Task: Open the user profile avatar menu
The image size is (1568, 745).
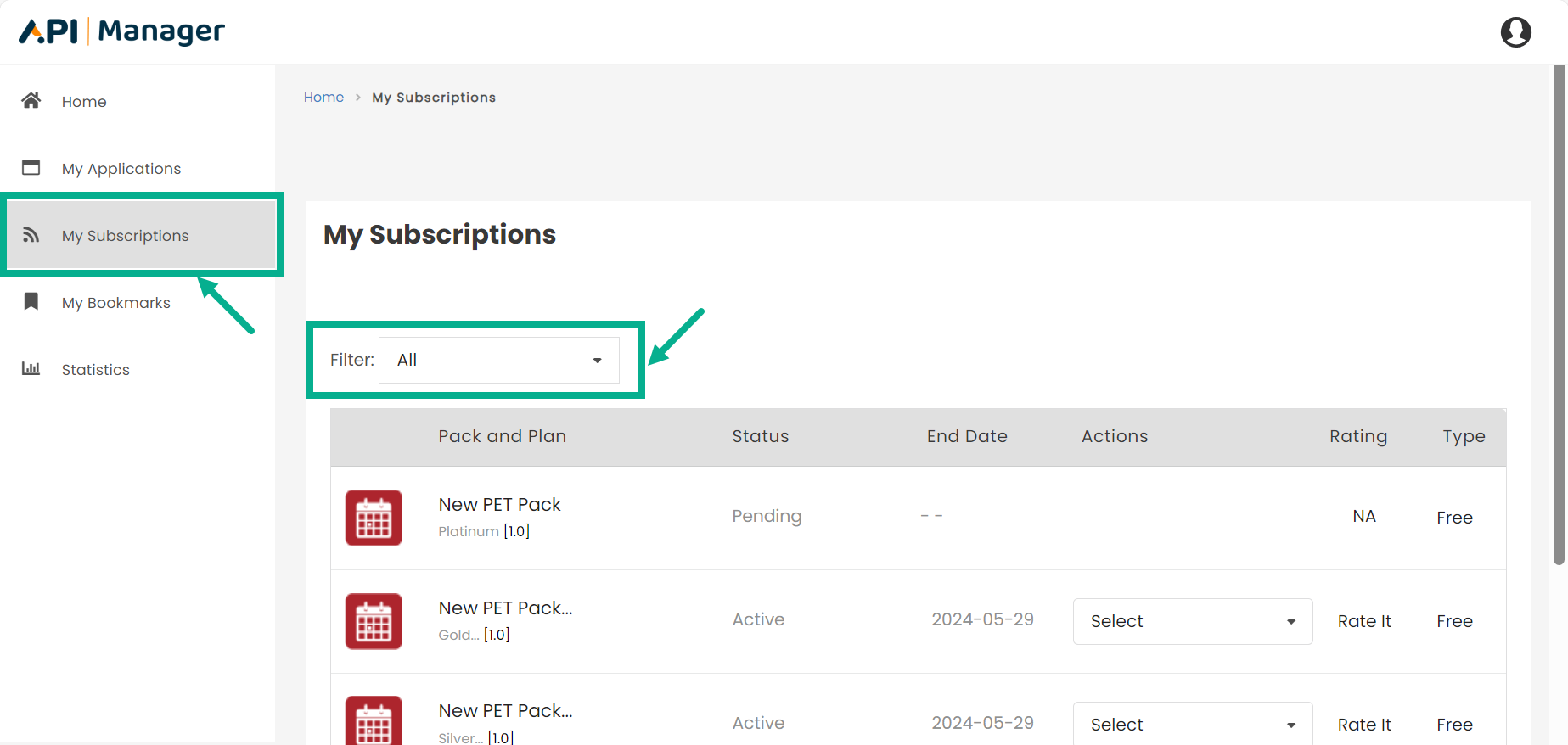Action: click(x=1515, y=32)
